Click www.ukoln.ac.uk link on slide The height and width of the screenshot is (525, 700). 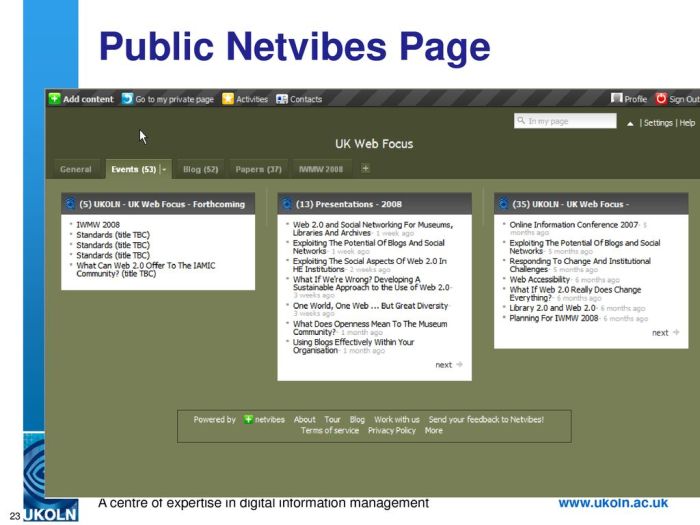click(x=613, y=503)
